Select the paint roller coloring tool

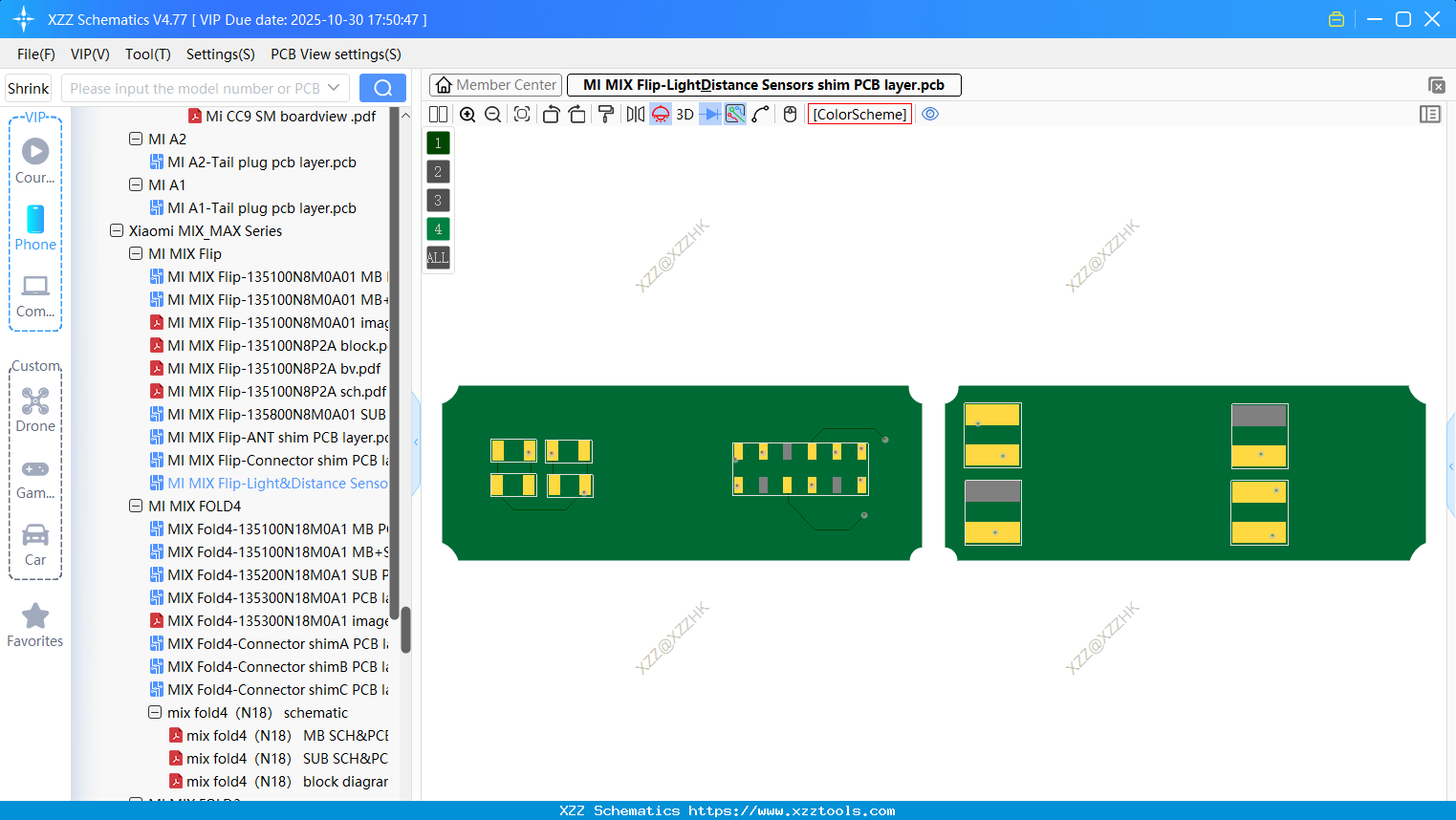click(604, 114)
